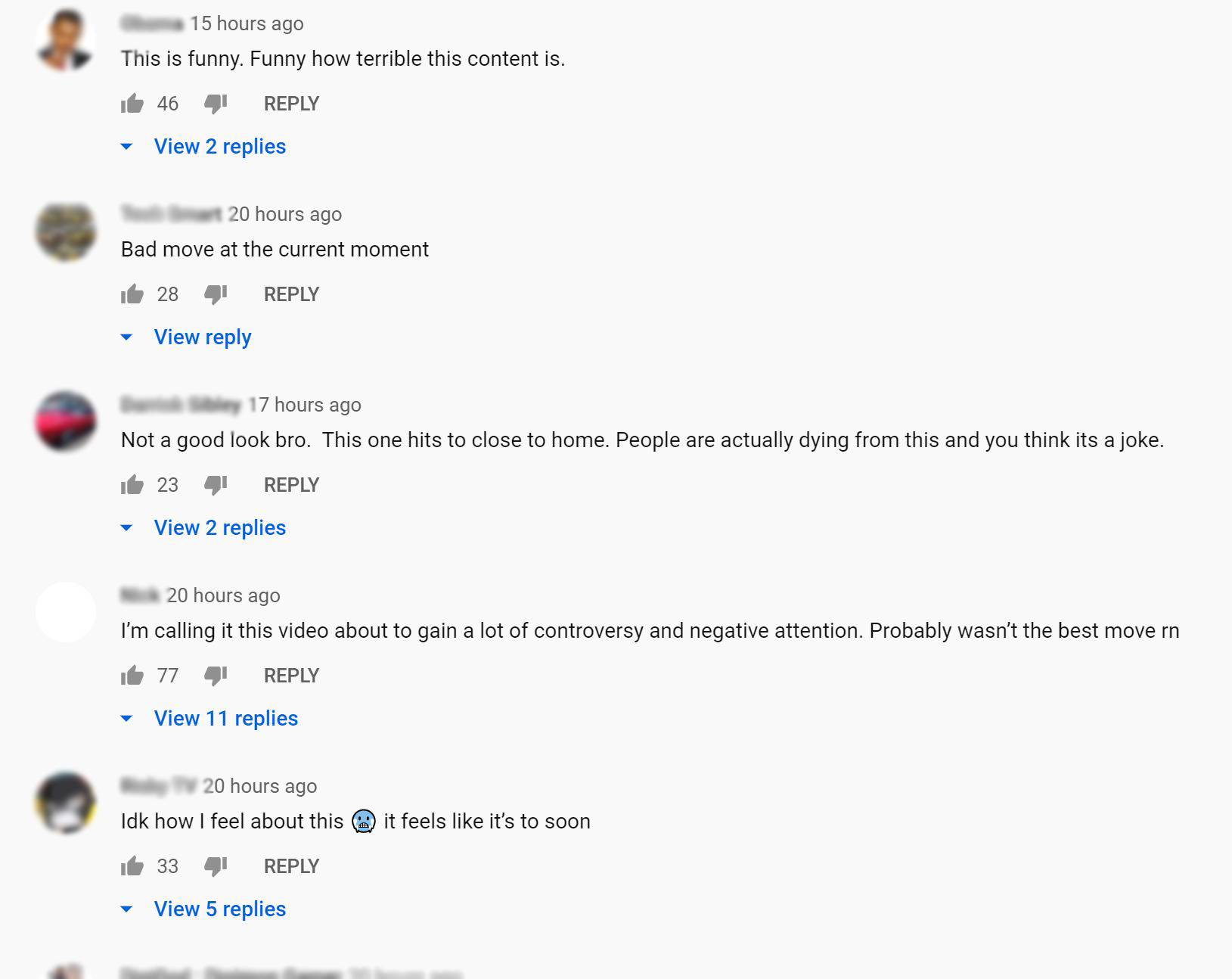Image resolution: width=1232 pixels, height=979 pixels.
Task: Thumbs up the "Not a good look bro" comment
Action: pyautogui.click(x=132, y=485)
